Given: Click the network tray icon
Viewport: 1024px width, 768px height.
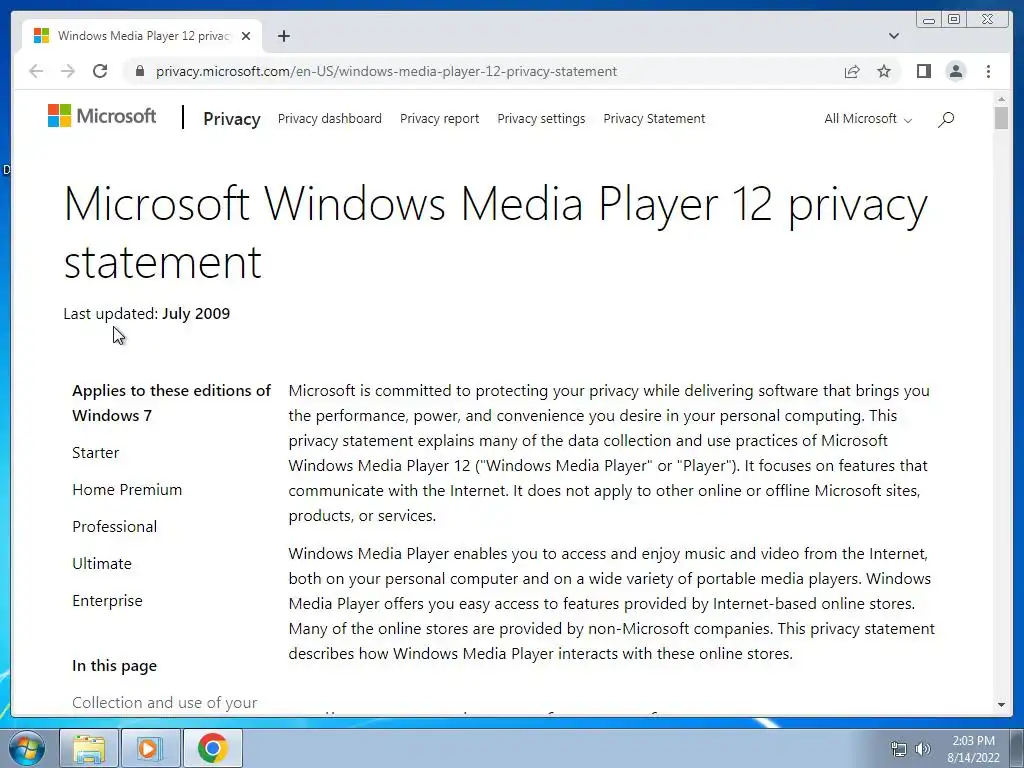Looking at the screenshot, I should click(899, 749).
